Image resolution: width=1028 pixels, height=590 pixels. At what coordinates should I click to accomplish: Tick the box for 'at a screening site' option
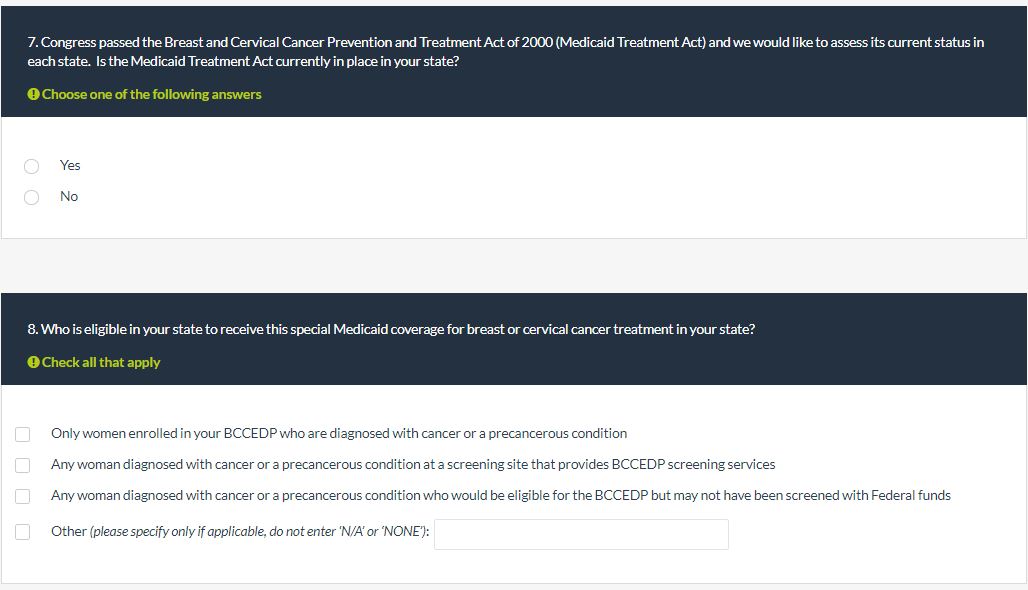[22, 465]
